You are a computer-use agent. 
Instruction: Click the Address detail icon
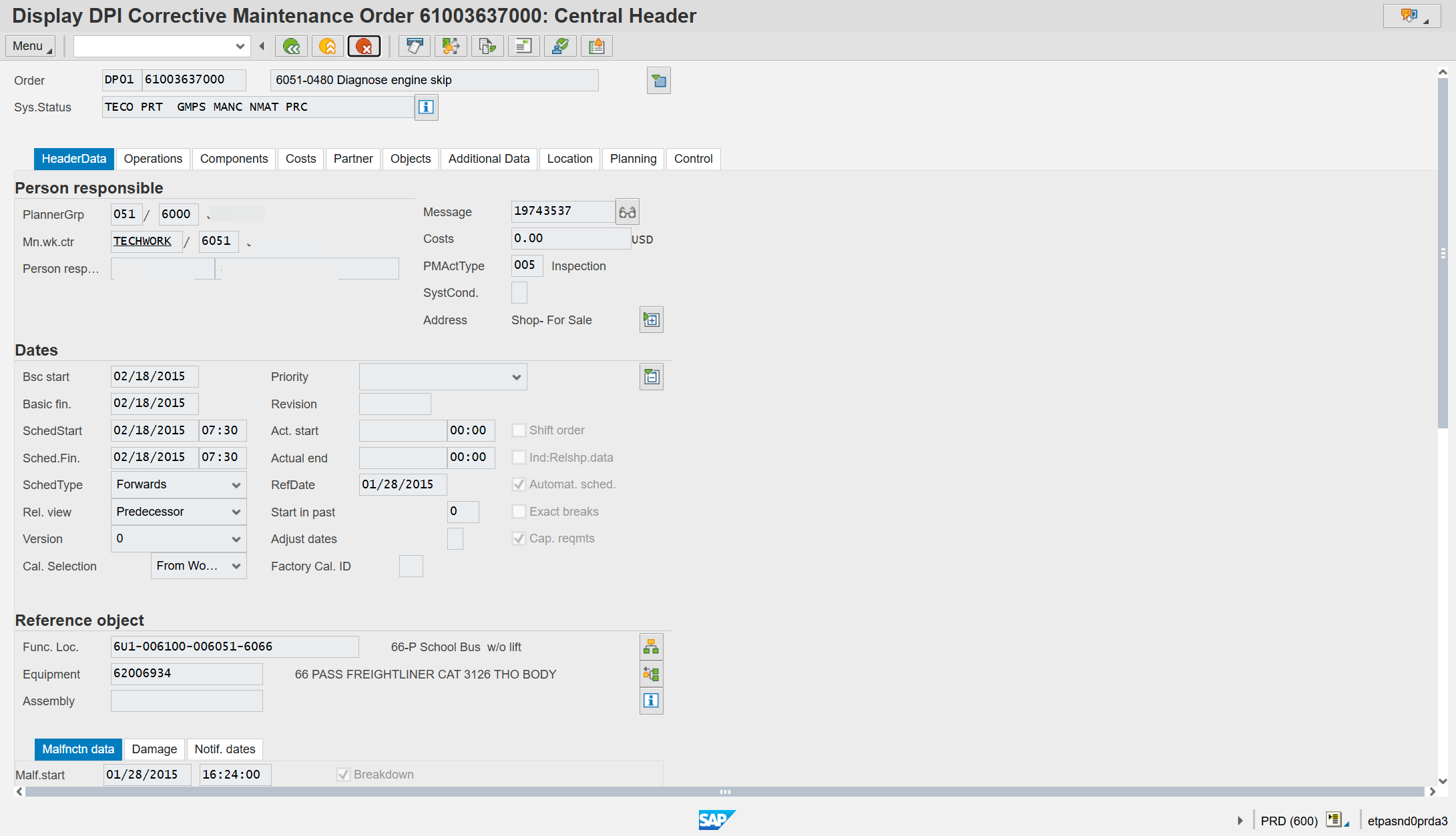[x=652, y=320]
